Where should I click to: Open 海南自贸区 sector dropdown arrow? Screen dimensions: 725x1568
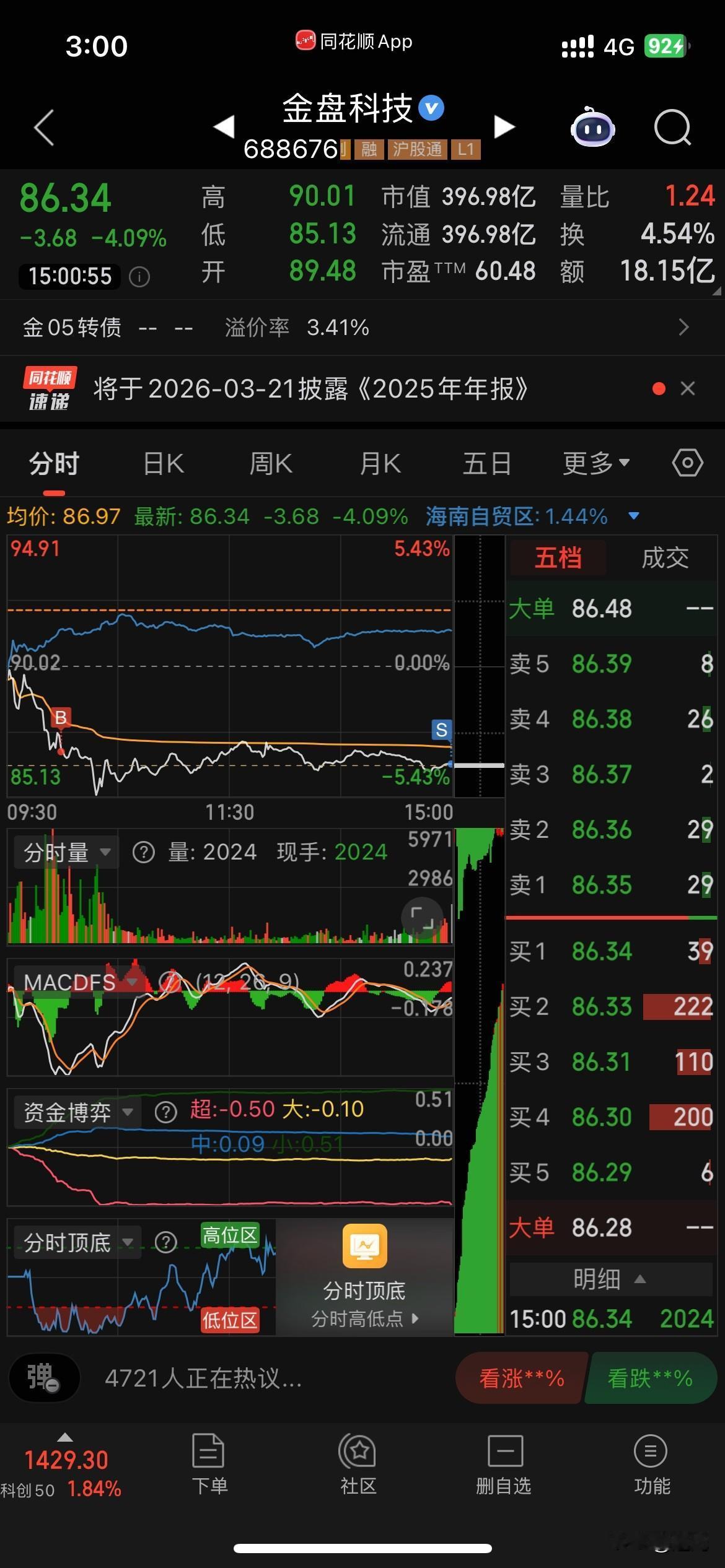point(634,516)
